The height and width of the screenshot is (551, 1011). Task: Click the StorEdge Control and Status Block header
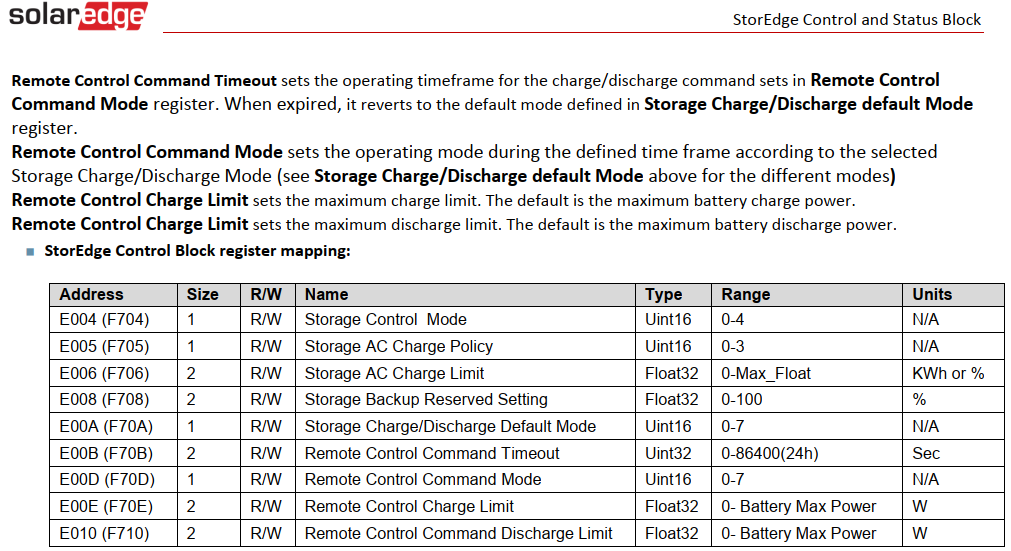857,19
